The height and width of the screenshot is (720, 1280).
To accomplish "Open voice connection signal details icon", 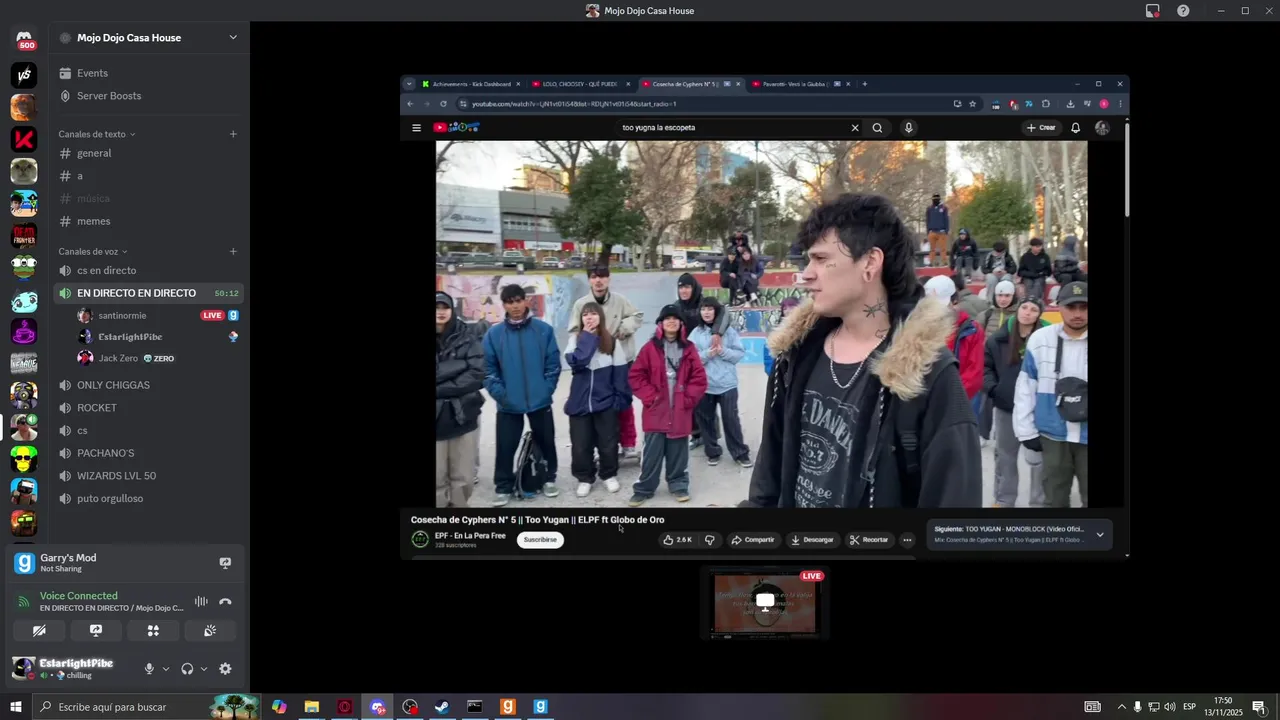I will 24,601.
